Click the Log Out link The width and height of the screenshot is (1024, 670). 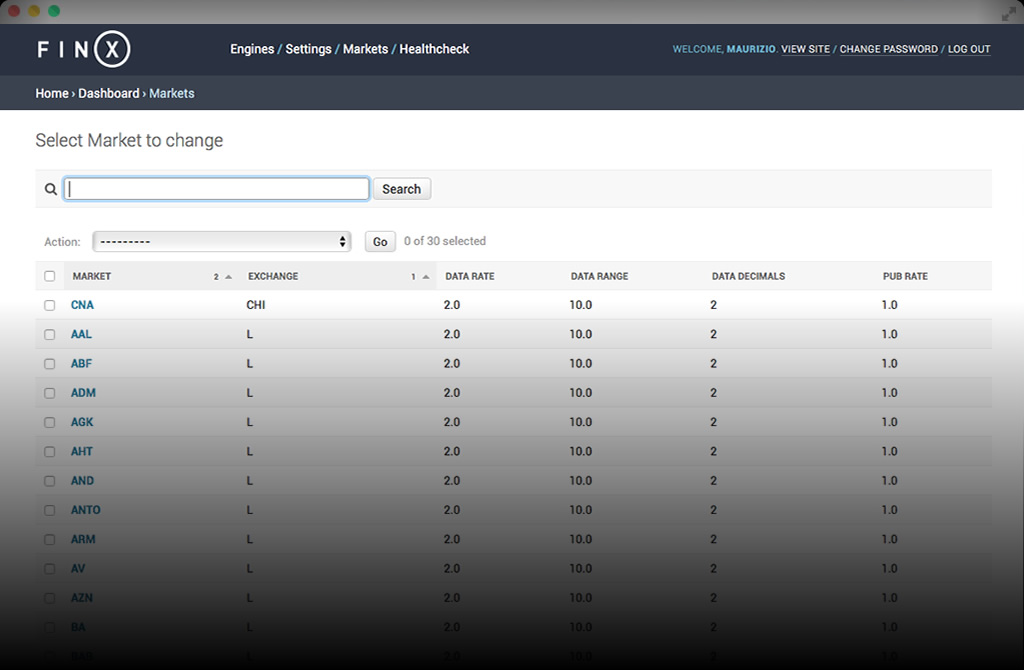[969, 49]
